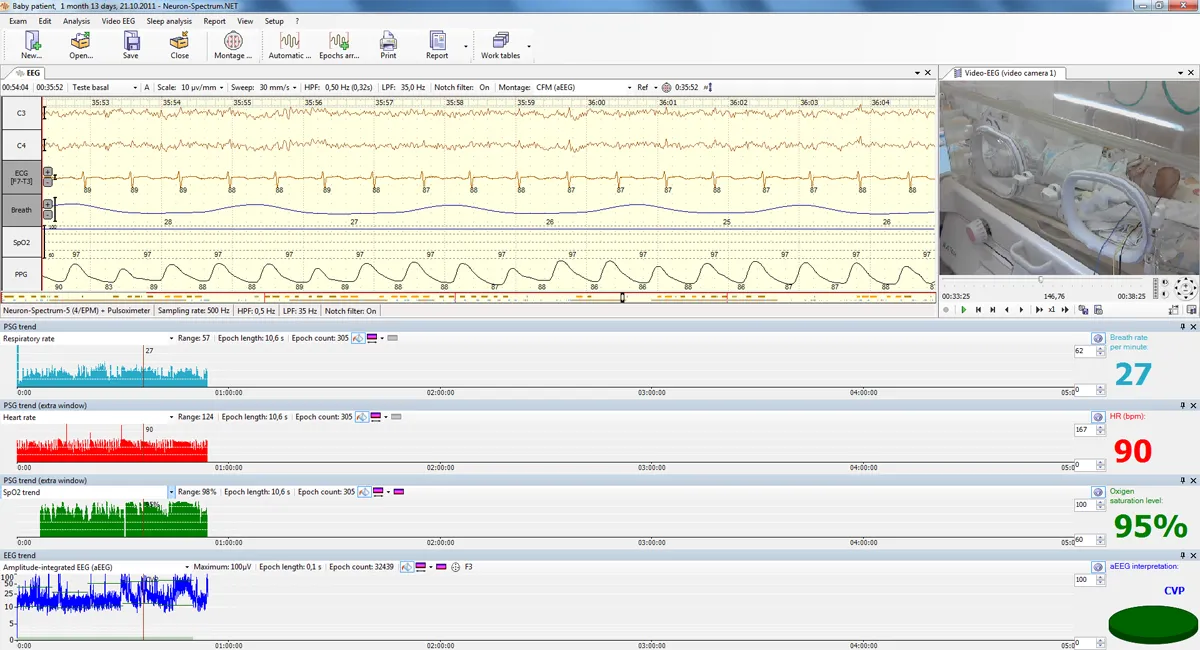The width and height of the screenshot is (1200, 650).
Task: Open the Sleep analysis menu
Action: point(169,21)
